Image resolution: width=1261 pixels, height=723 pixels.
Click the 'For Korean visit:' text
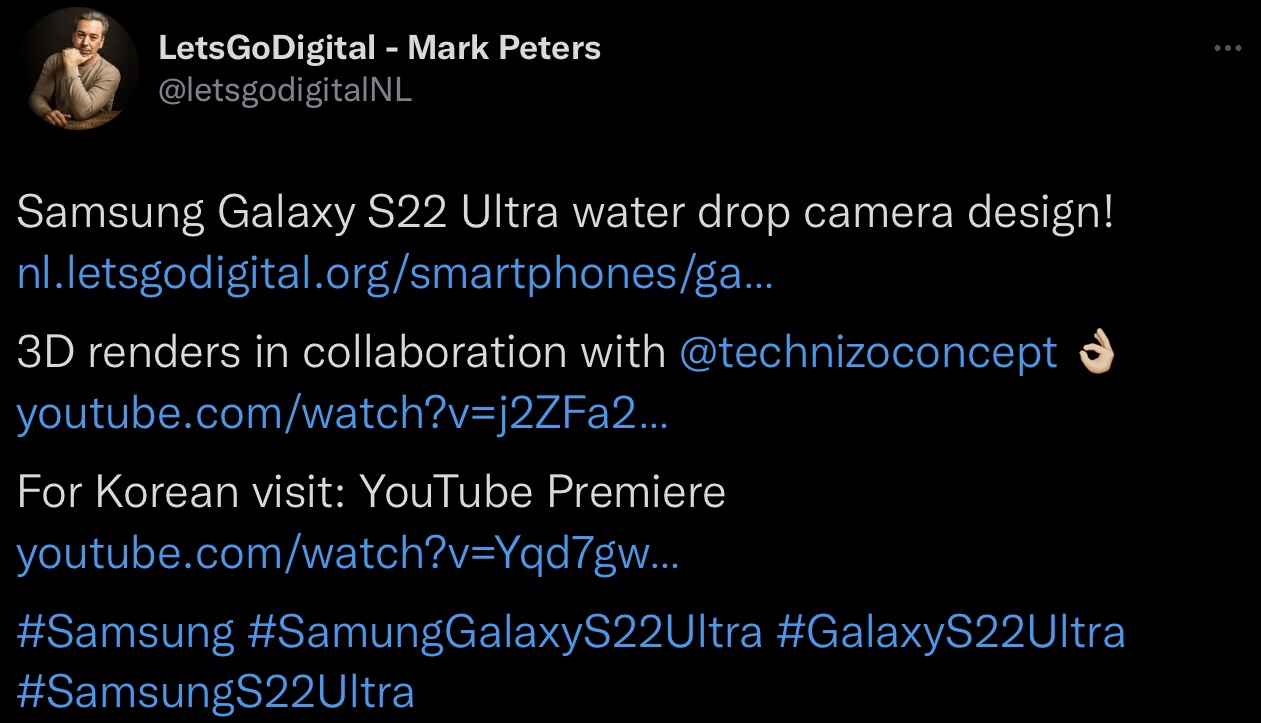click(182, 492)
